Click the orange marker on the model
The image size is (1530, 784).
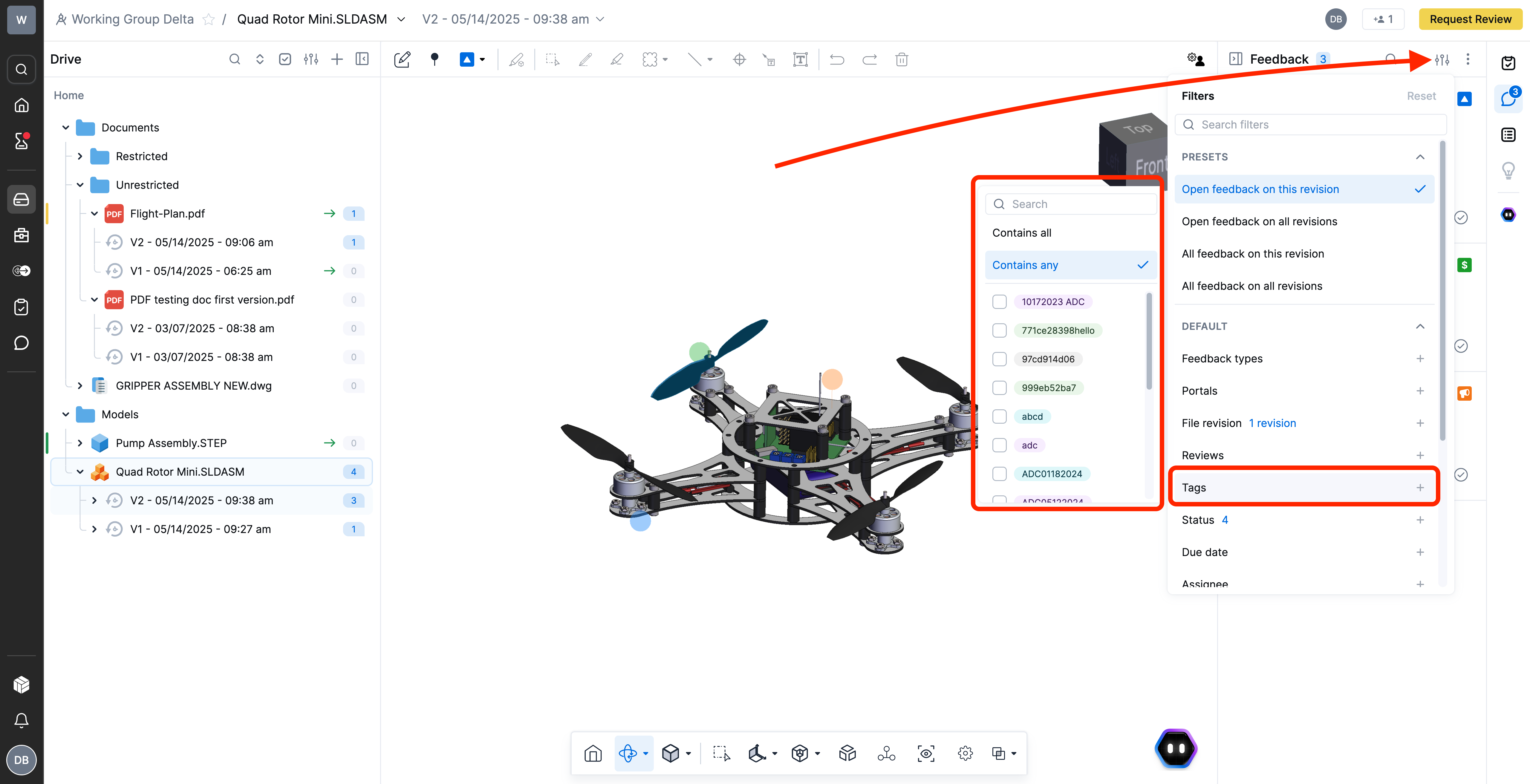click(x=832, y=379)
